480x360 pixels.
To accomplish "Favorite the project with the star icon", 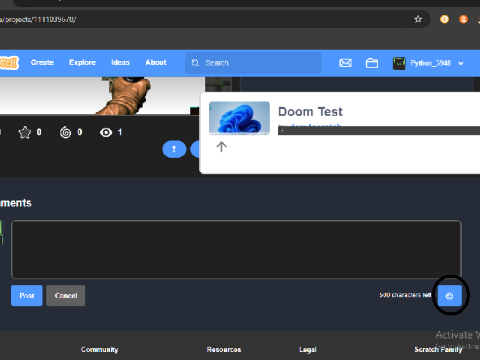I will pyautogui.click(x=25, y=132).
